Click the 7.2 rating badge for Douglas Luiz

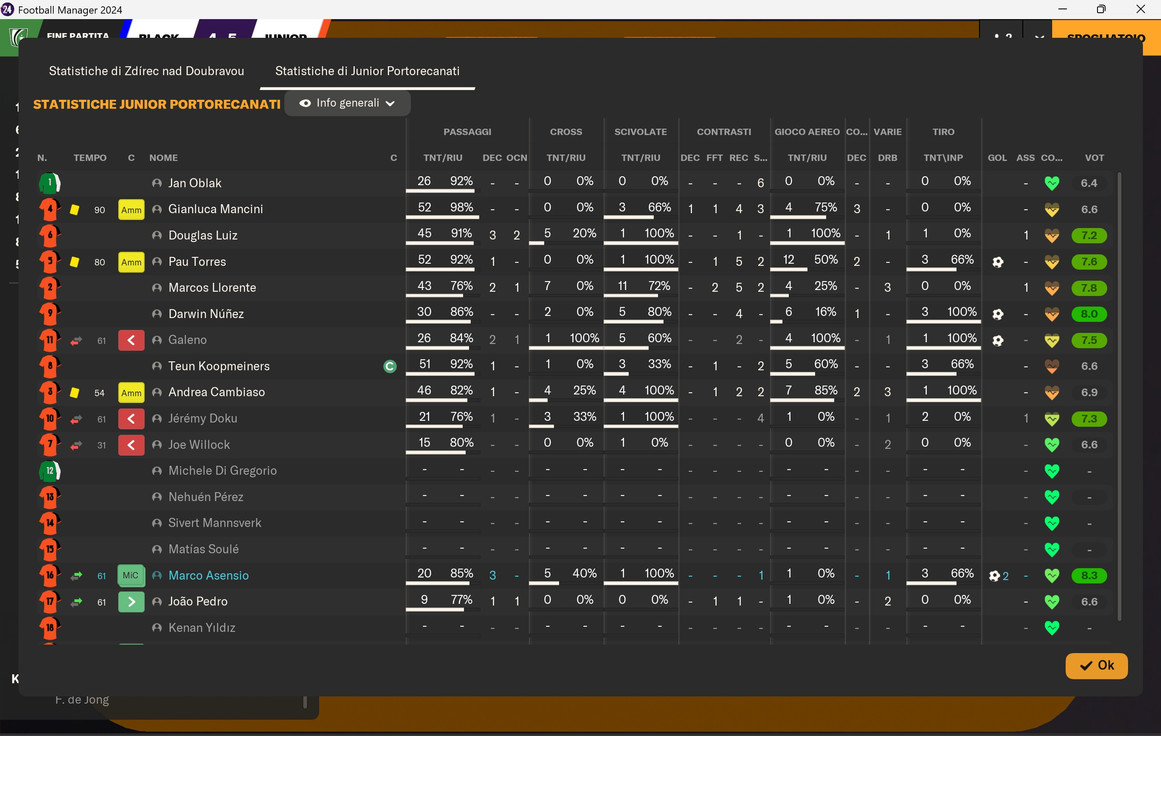pyautogui.click(x=1088, y=236)
